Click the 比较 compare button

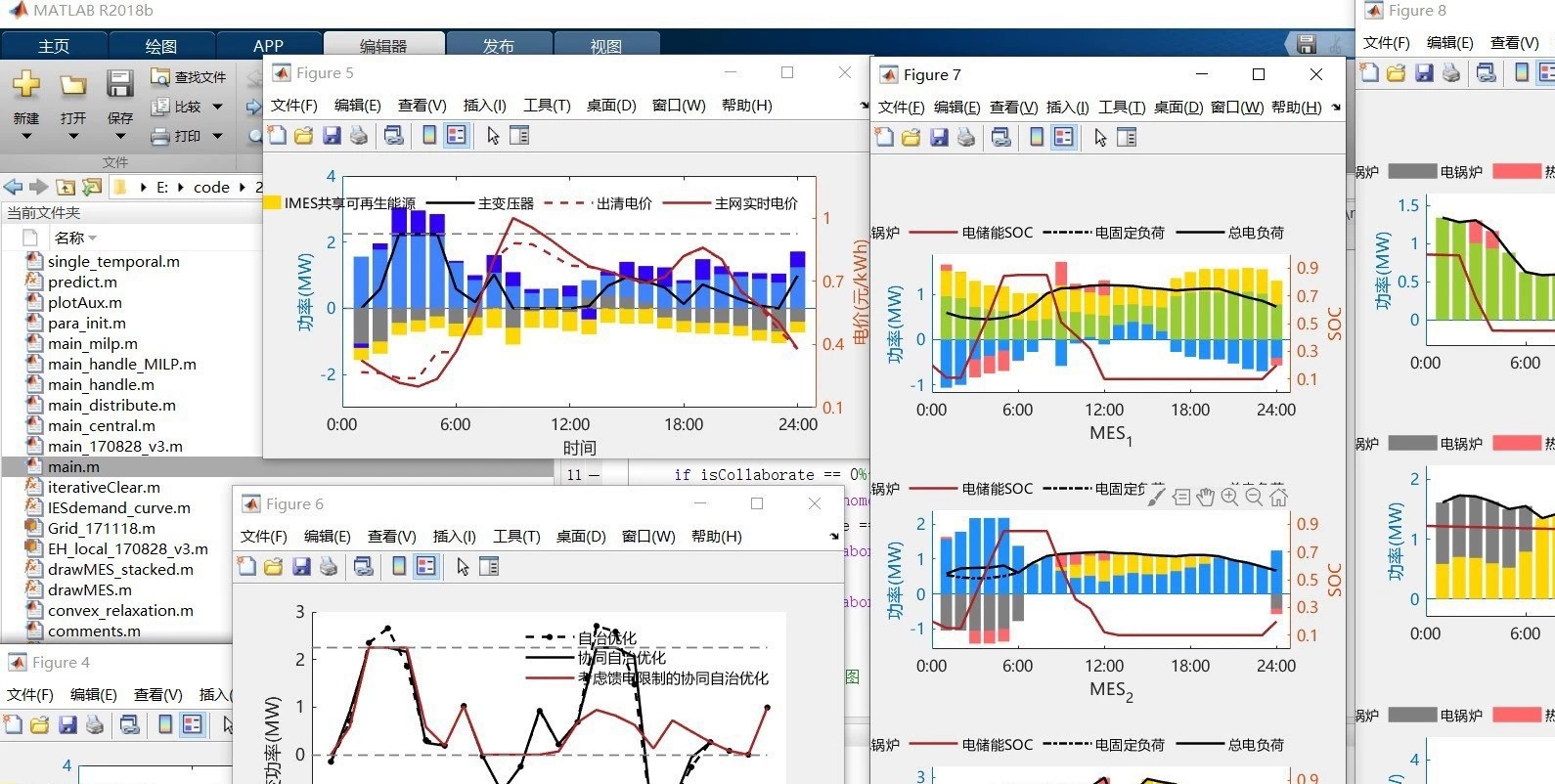tap(176, 107)
